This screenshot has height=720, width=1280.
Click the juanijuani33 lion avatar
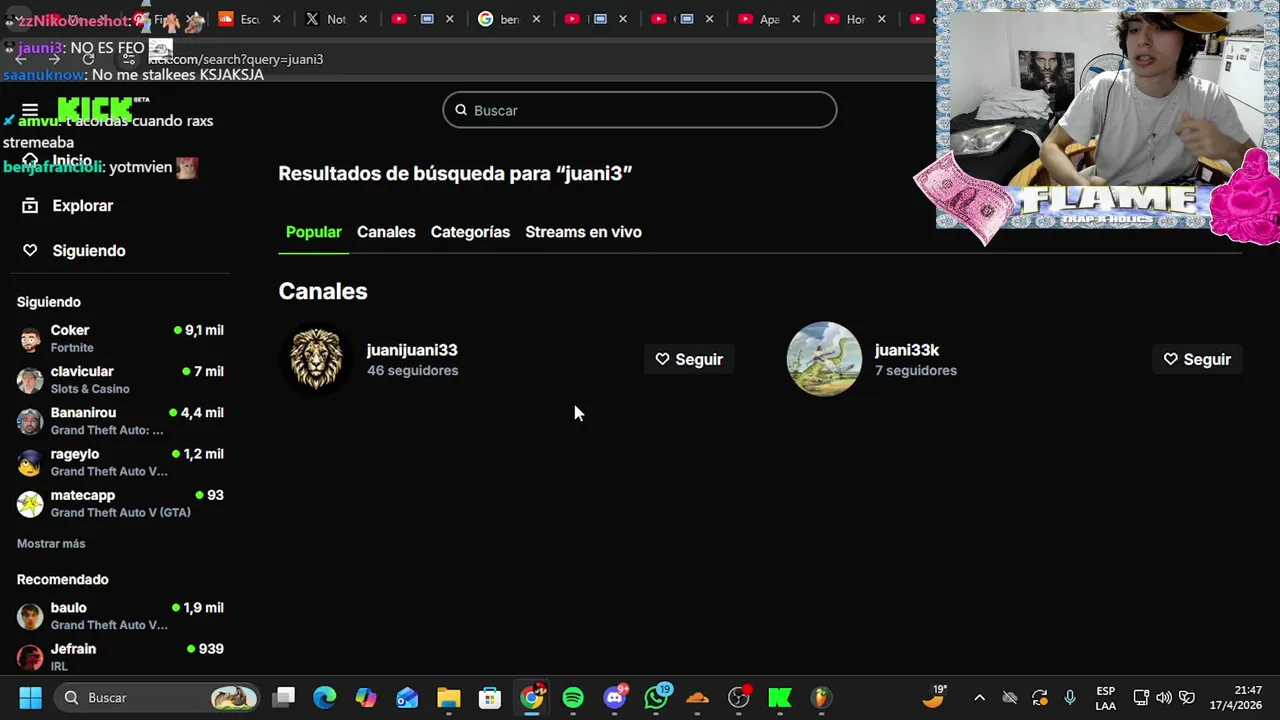[x=316, y=359]
